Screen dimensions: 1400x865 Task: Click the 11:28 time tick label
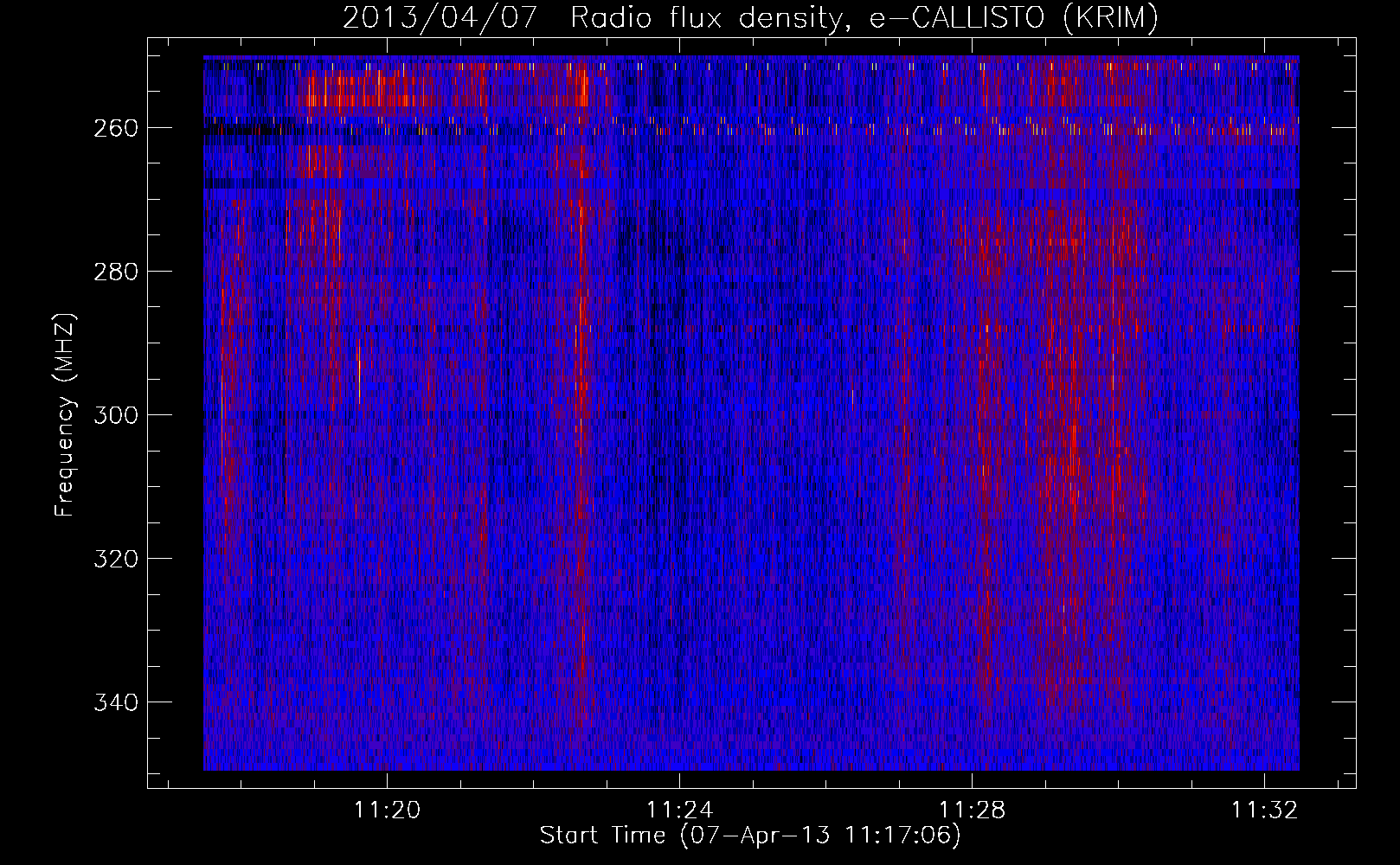point(973,810)
